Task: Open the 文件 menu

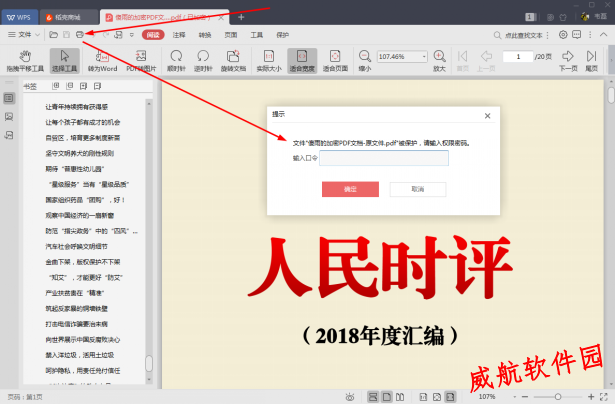Action: (24, 35)
